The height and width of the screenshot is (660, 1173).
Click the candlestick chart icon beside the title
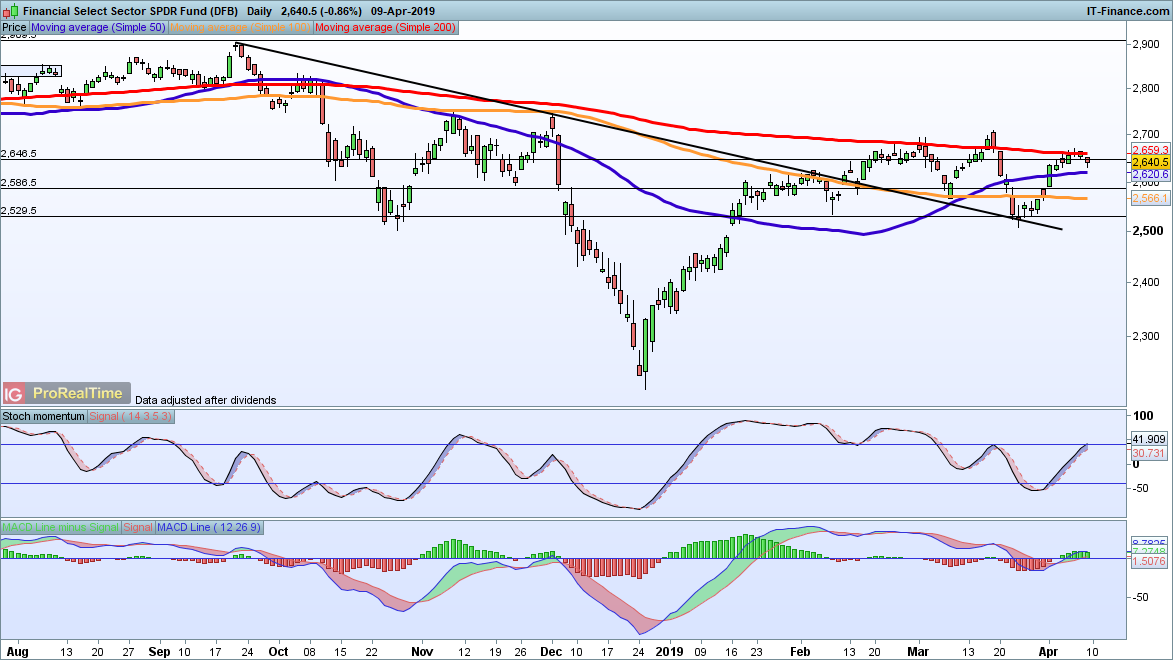click(x=10, y=10)
